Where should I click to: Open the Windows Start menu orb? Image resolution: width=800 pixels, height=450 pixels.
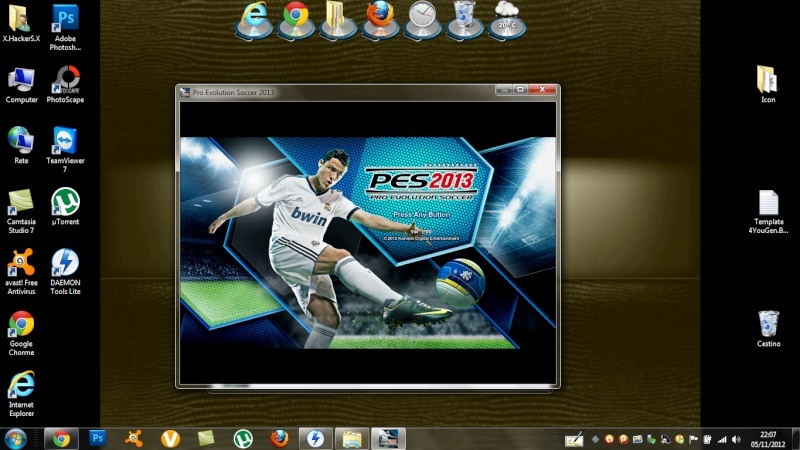tap(15, 439)
